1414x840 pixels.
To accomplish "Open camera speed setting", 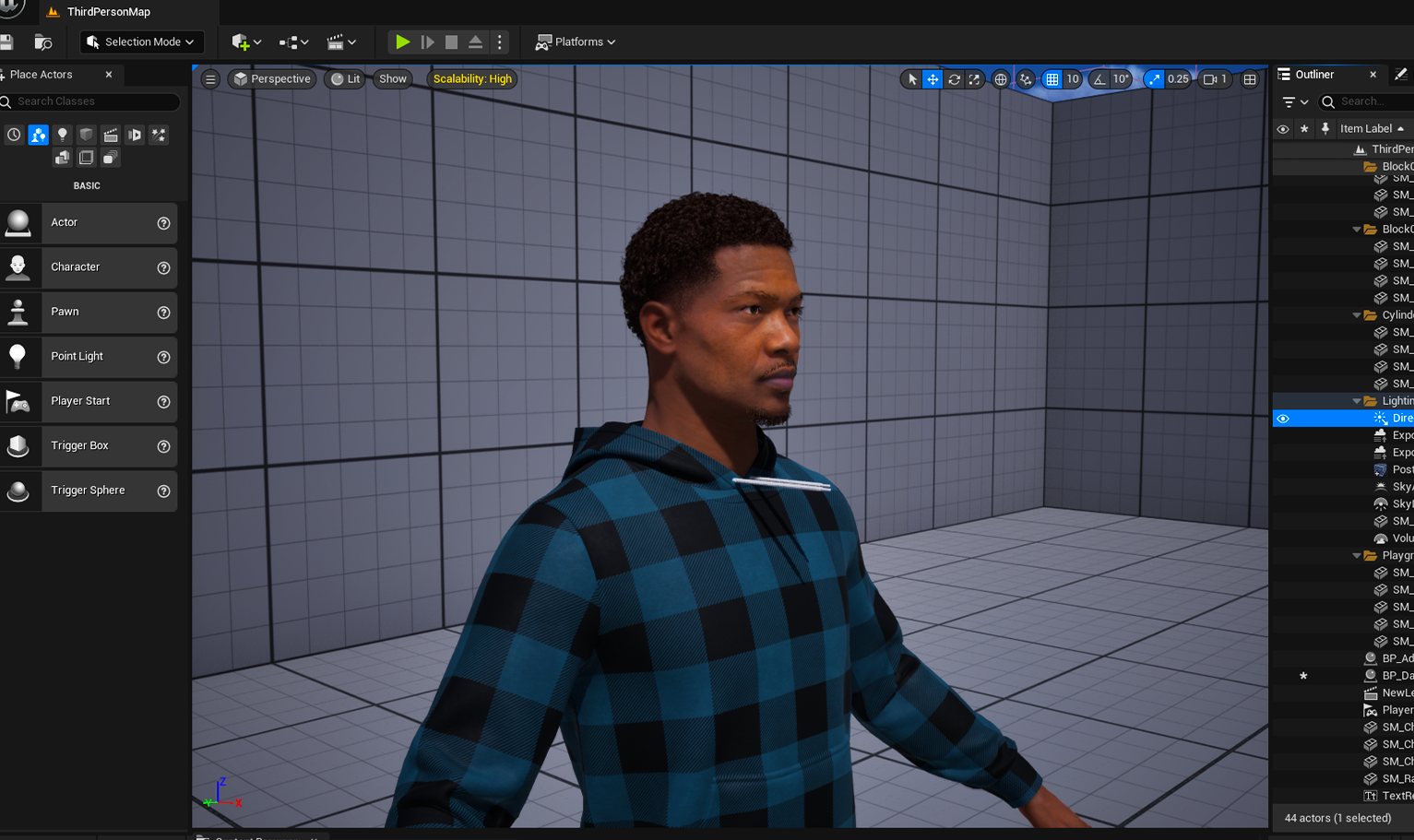I will pos(1216,79).
